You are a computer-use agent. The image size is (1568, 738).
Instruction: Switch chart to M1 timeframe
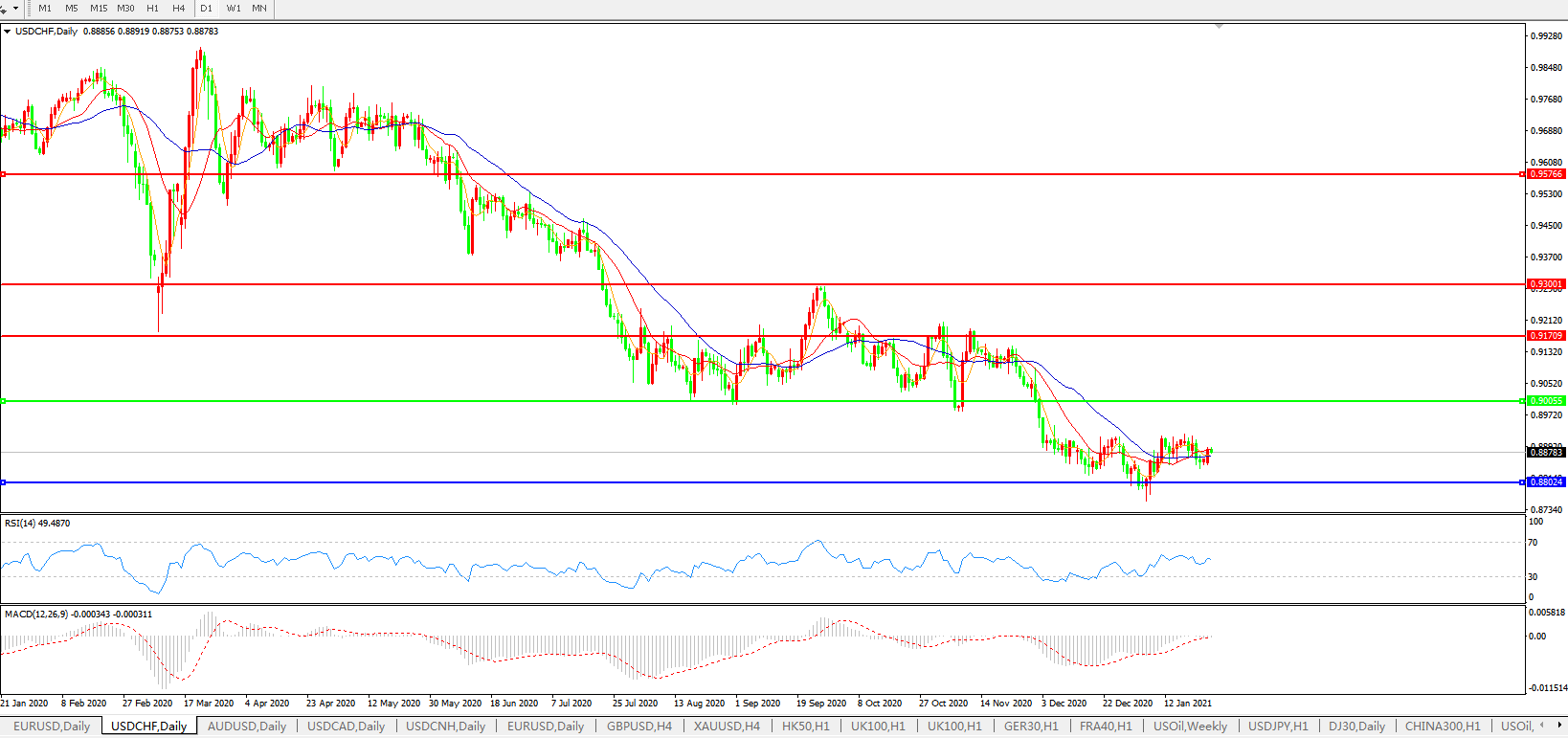coord(45,9)
